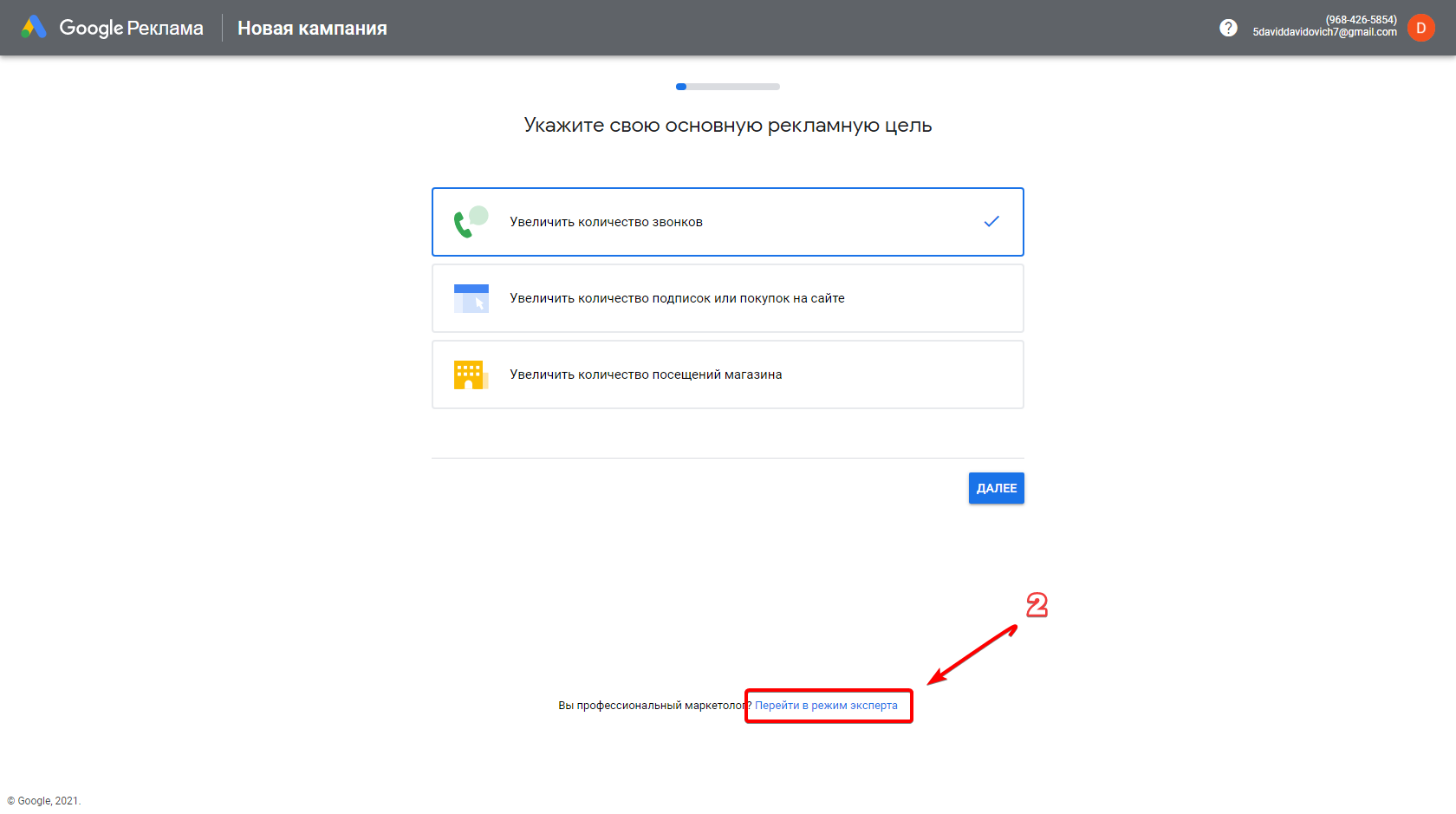Click the blue website purchases icon
Image resolution: width=1456 pixels, height=814 pixels.
pos(471,298)
